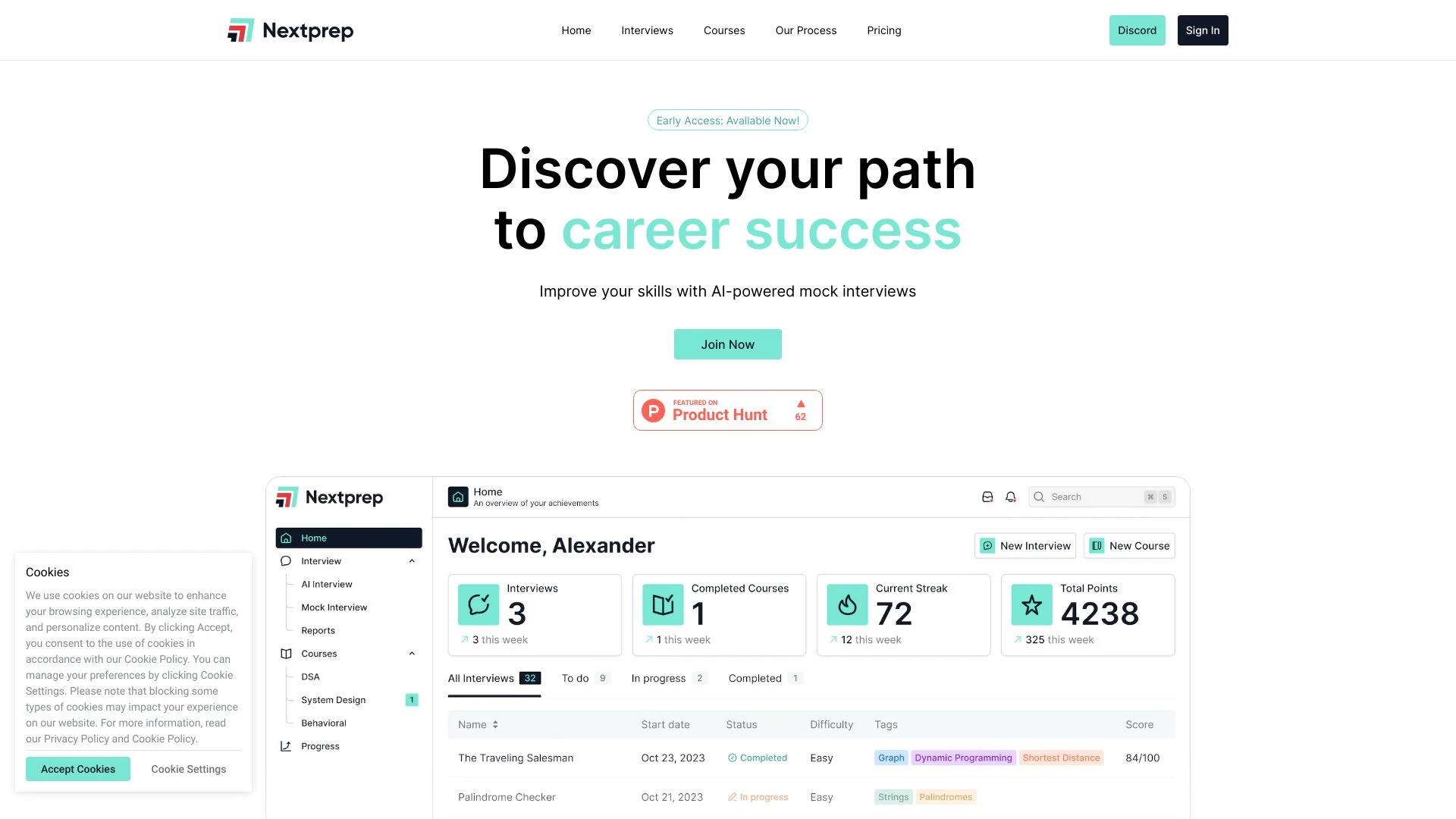Viewport: 1456px width, 819px height.
Task: Click the search magnifier icon
Action: [1039, 497]
